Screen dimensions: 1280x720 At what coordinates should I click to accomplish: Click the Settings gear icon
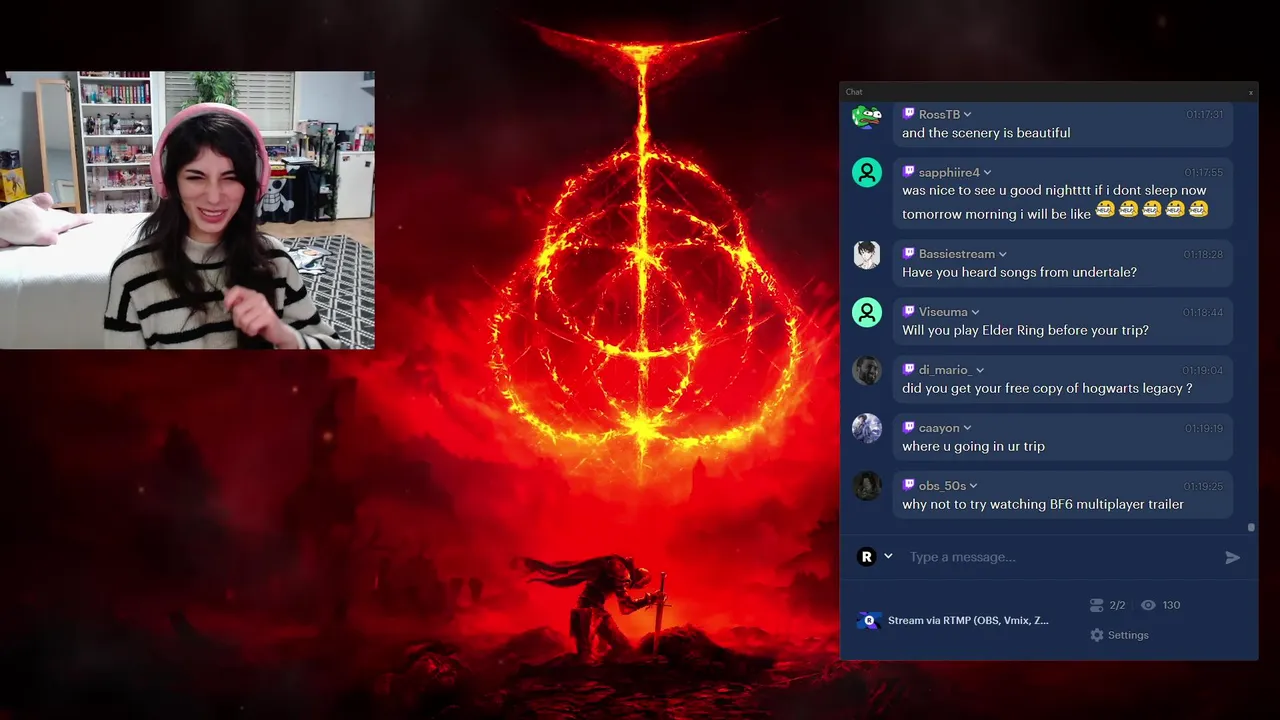[x=1097, y=635]
